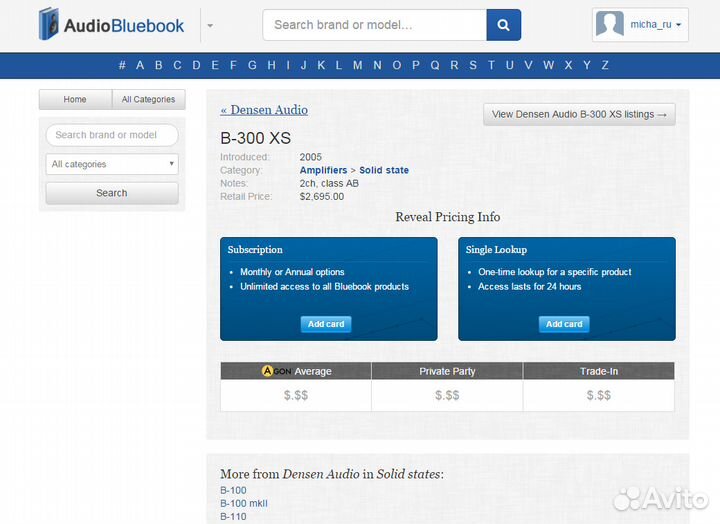Click Add card under Single Lookup

click(564, 324)
